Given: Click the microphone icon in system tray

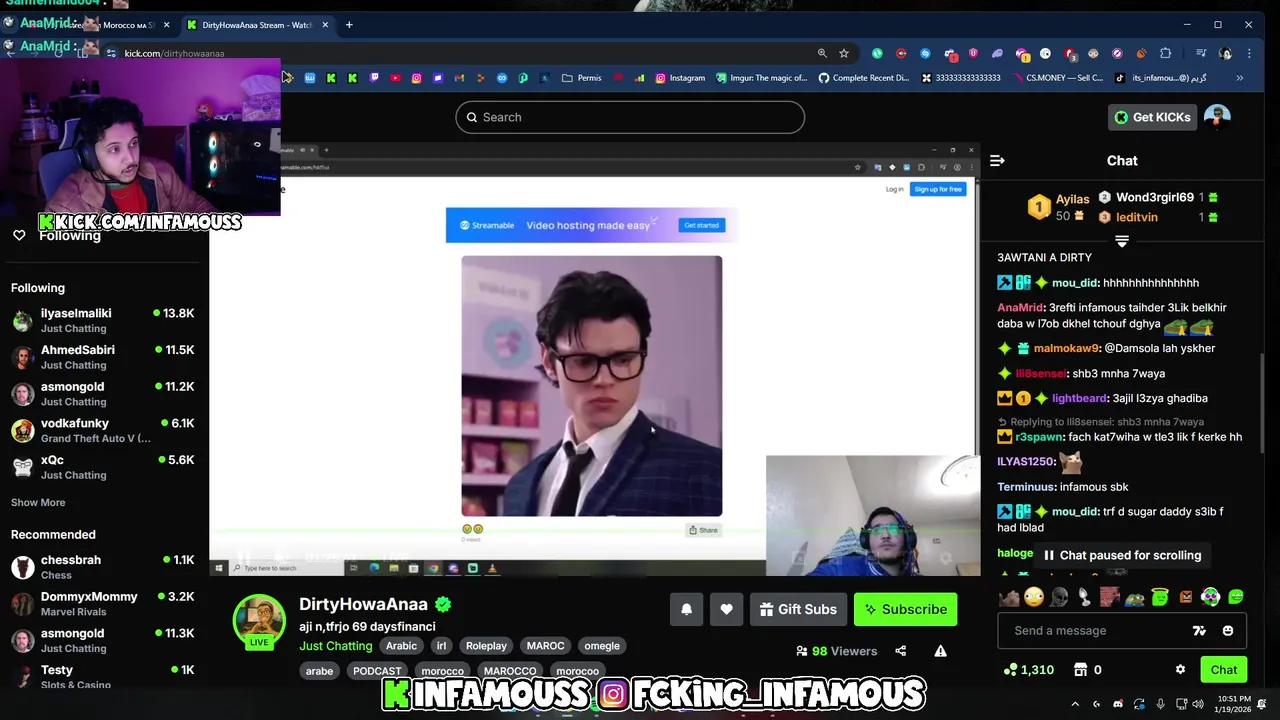Looking at the screenshot, I should tap(1160, 704).
